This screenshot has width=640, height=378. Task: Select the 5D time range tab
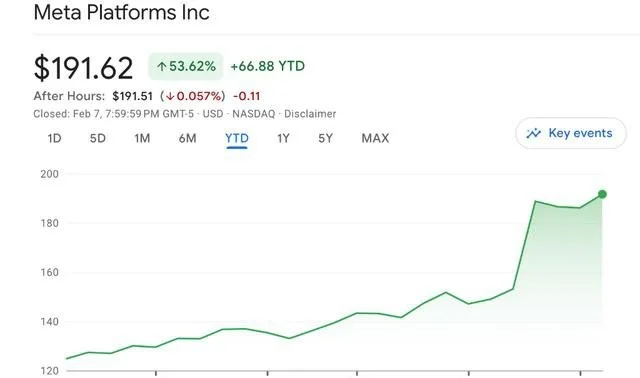[x=98, y=138]
